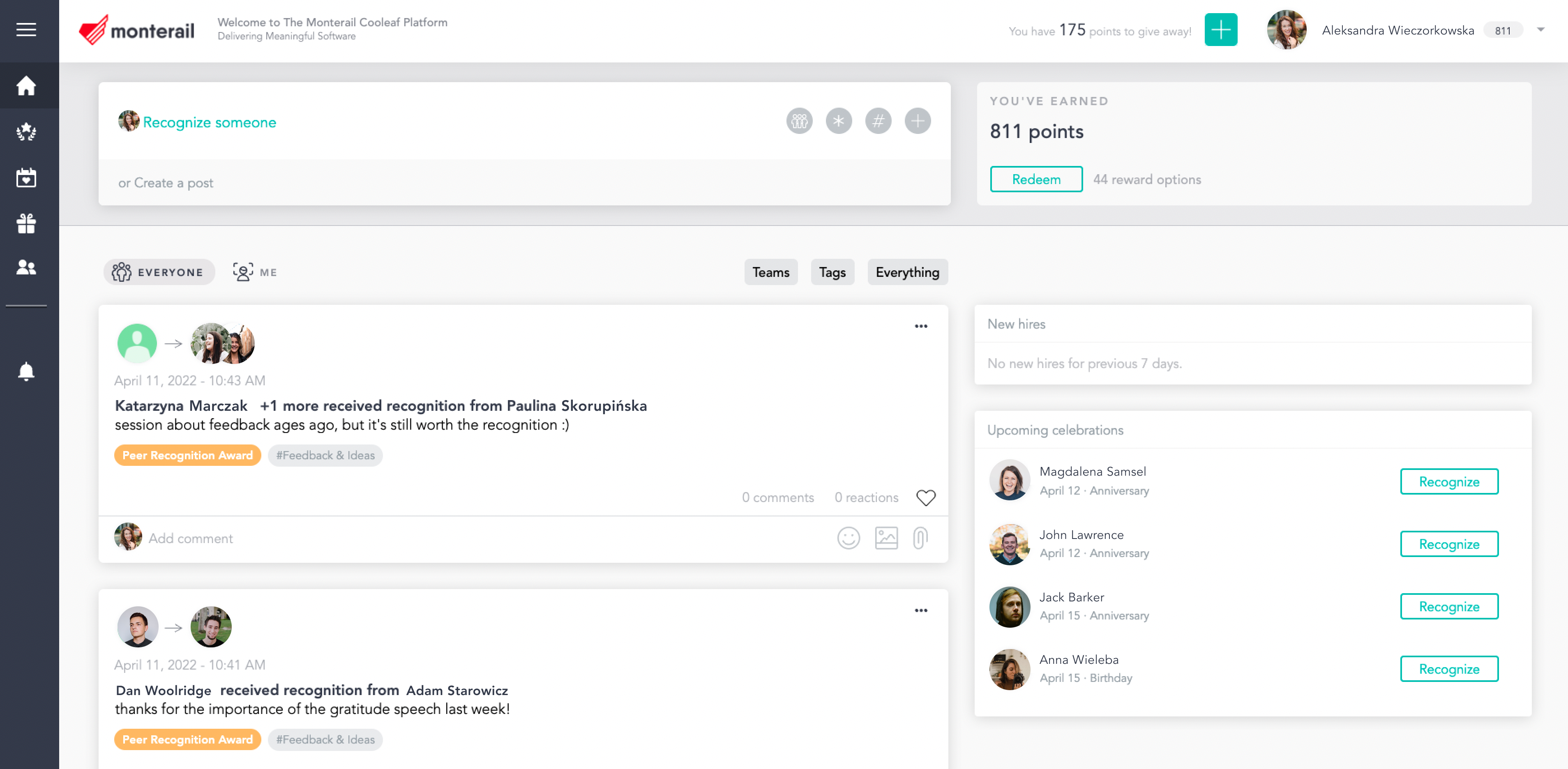
Task: Open the 0 reactions link
Action: (866, 497)
